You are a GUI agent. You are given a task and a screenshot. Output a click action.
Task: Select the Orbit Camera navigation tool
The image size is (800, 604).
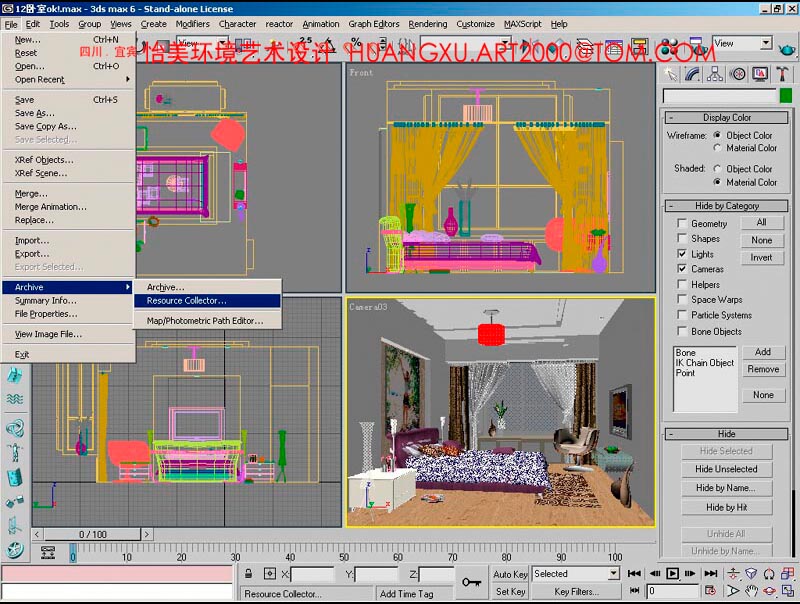tap(769, 591)
